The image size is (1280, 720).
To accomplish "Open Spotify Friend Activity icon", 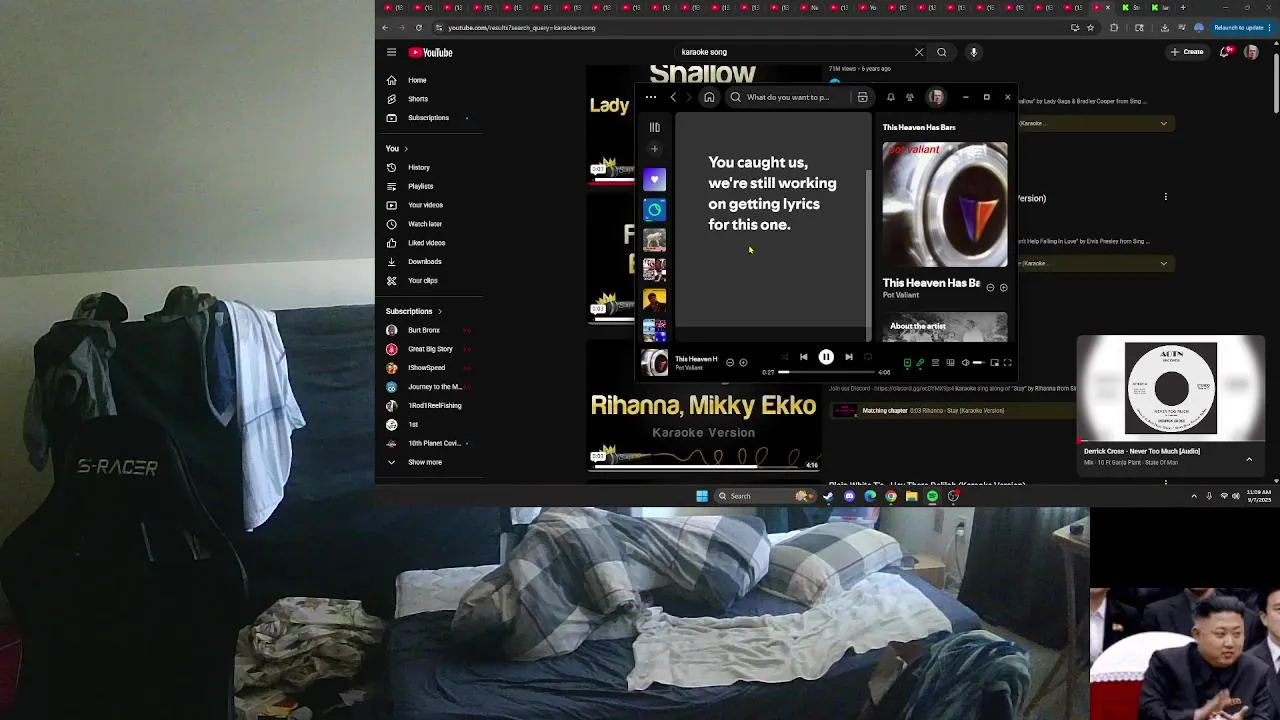I will [x=910, y=97].
